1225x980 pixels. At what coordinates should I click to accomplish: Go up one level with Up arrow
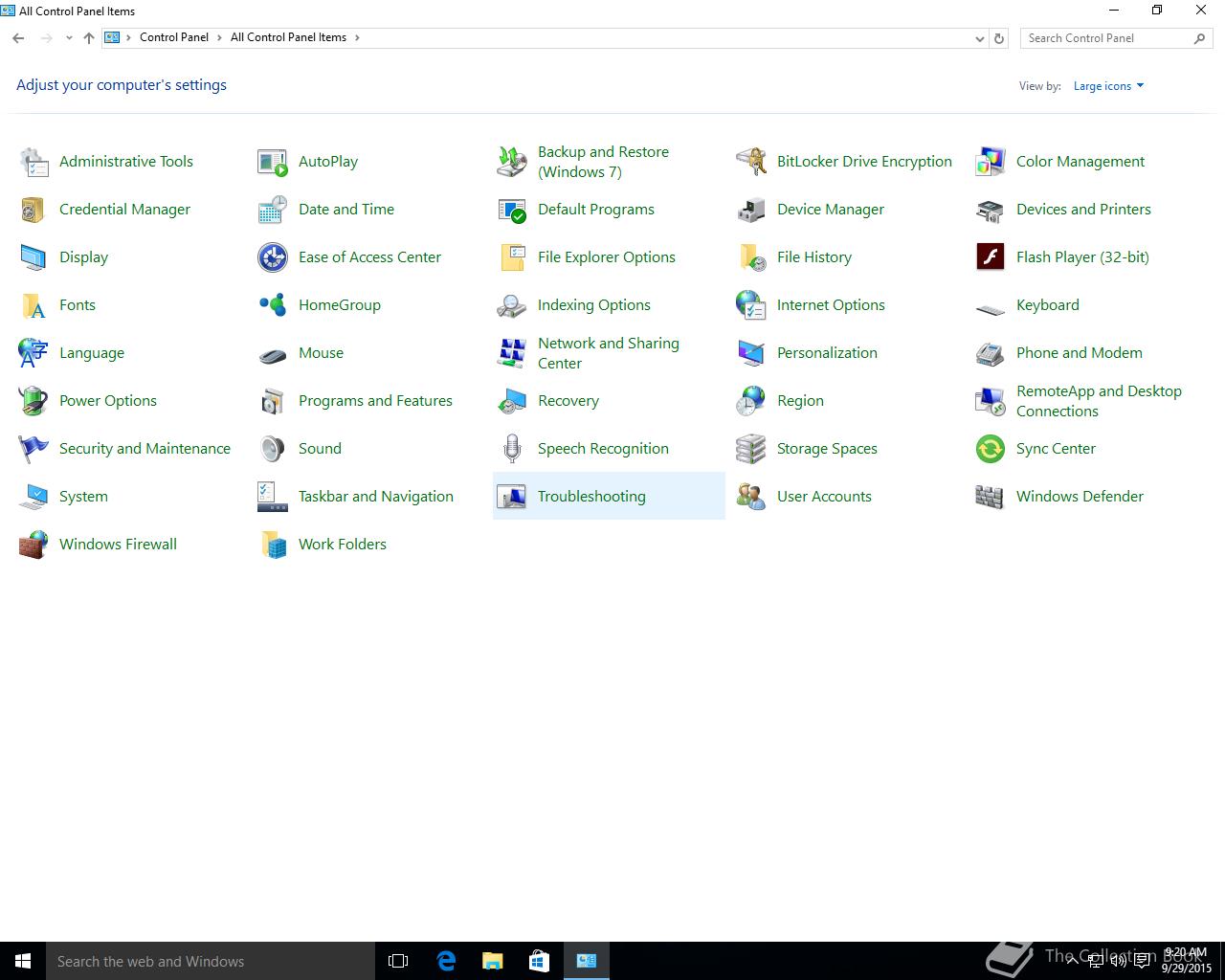pyautogui.click(x=89, y=38)
